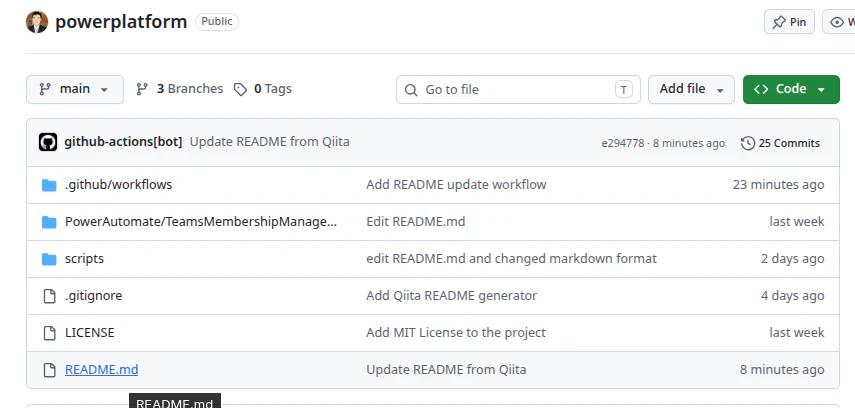The height and width of the screenshot is (408, 855).
Task: Open the powerplatform repository name link
Action: pos(121,22)
